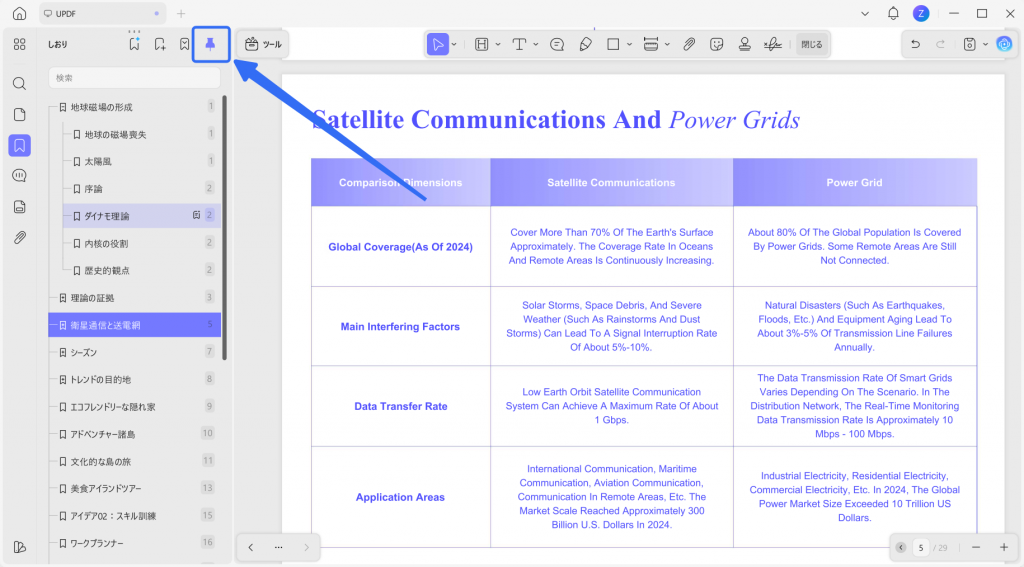Viewport: 1024px width, 567px height.
Task: Click the plus to add new tab
Action: tap(181, 13)
